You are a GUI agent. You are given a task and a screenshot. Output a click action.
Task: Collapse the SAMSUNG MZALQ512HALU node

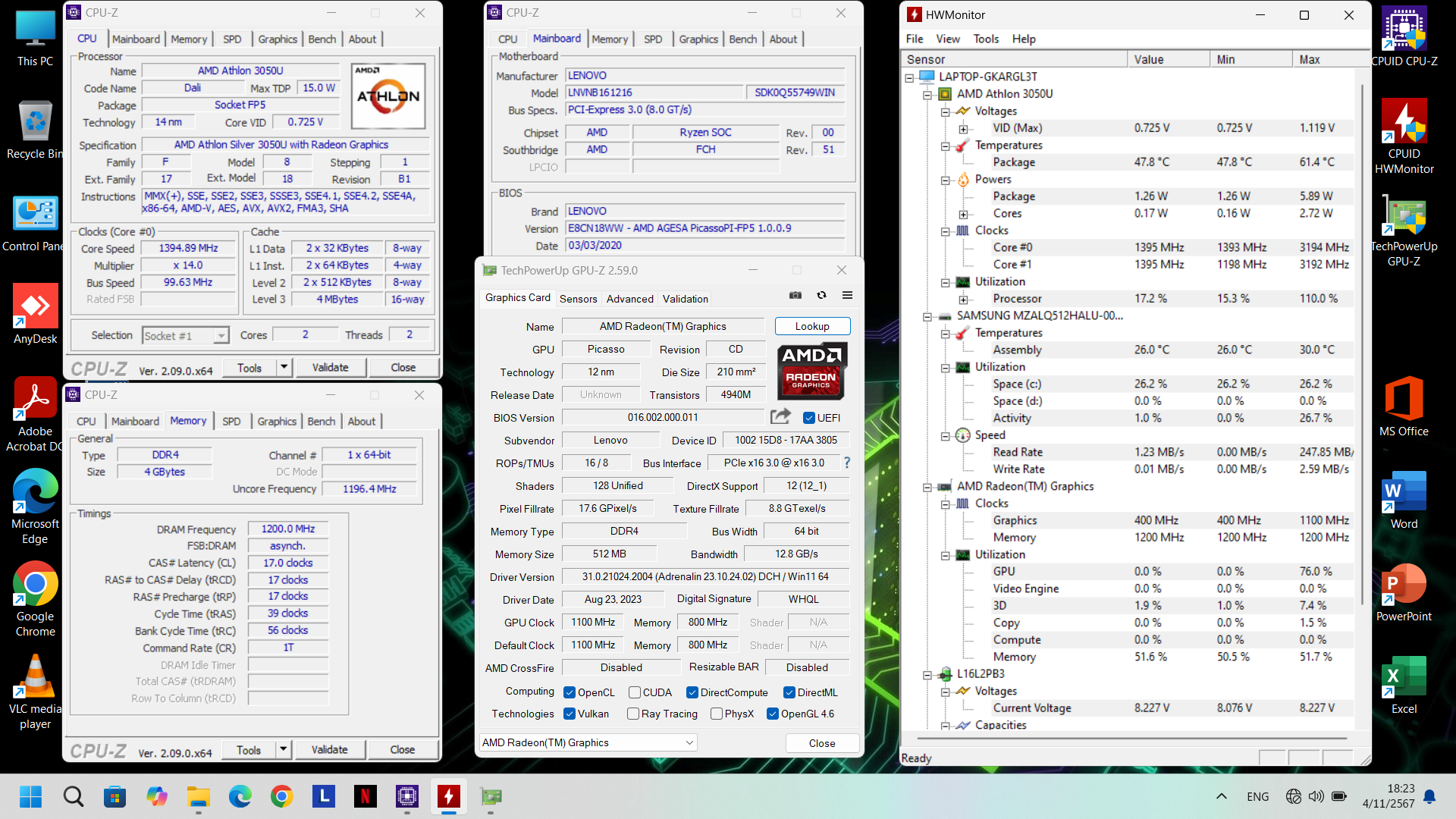click(927, 316)
